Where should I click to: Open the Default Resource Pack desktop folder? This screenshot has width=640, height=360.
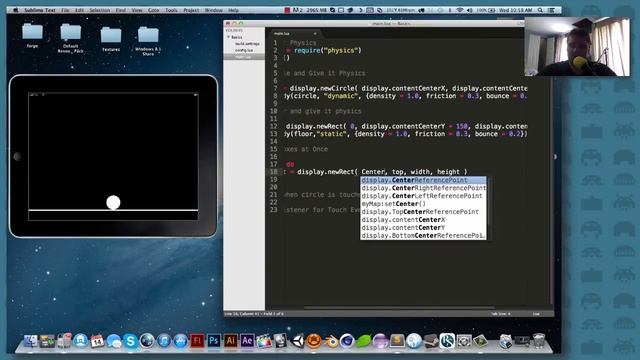(71, 38)
